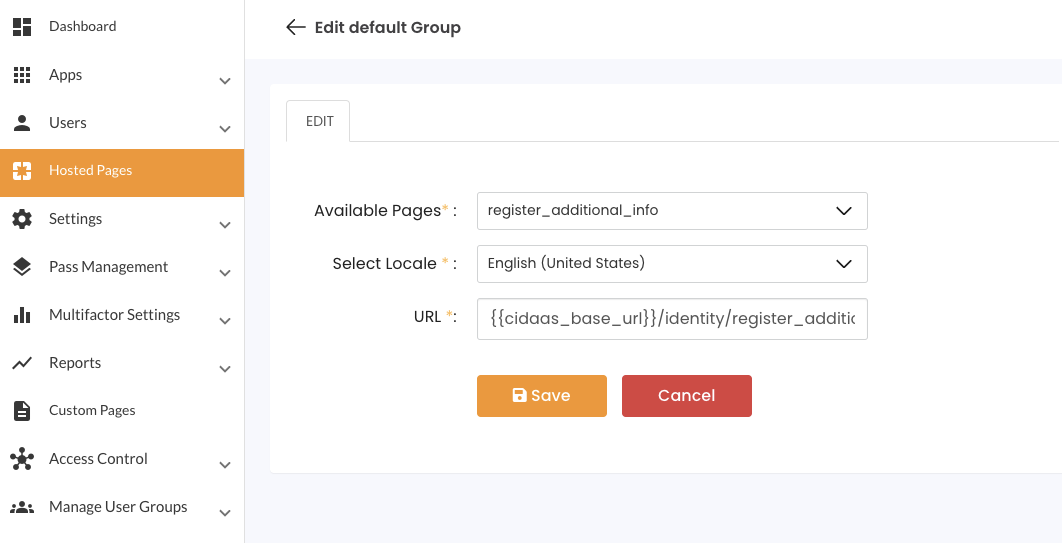The height and width of the screenshot is (543, 1062).
Task: Switch to the EDIT tab
Action: click(x=319, y=121)
